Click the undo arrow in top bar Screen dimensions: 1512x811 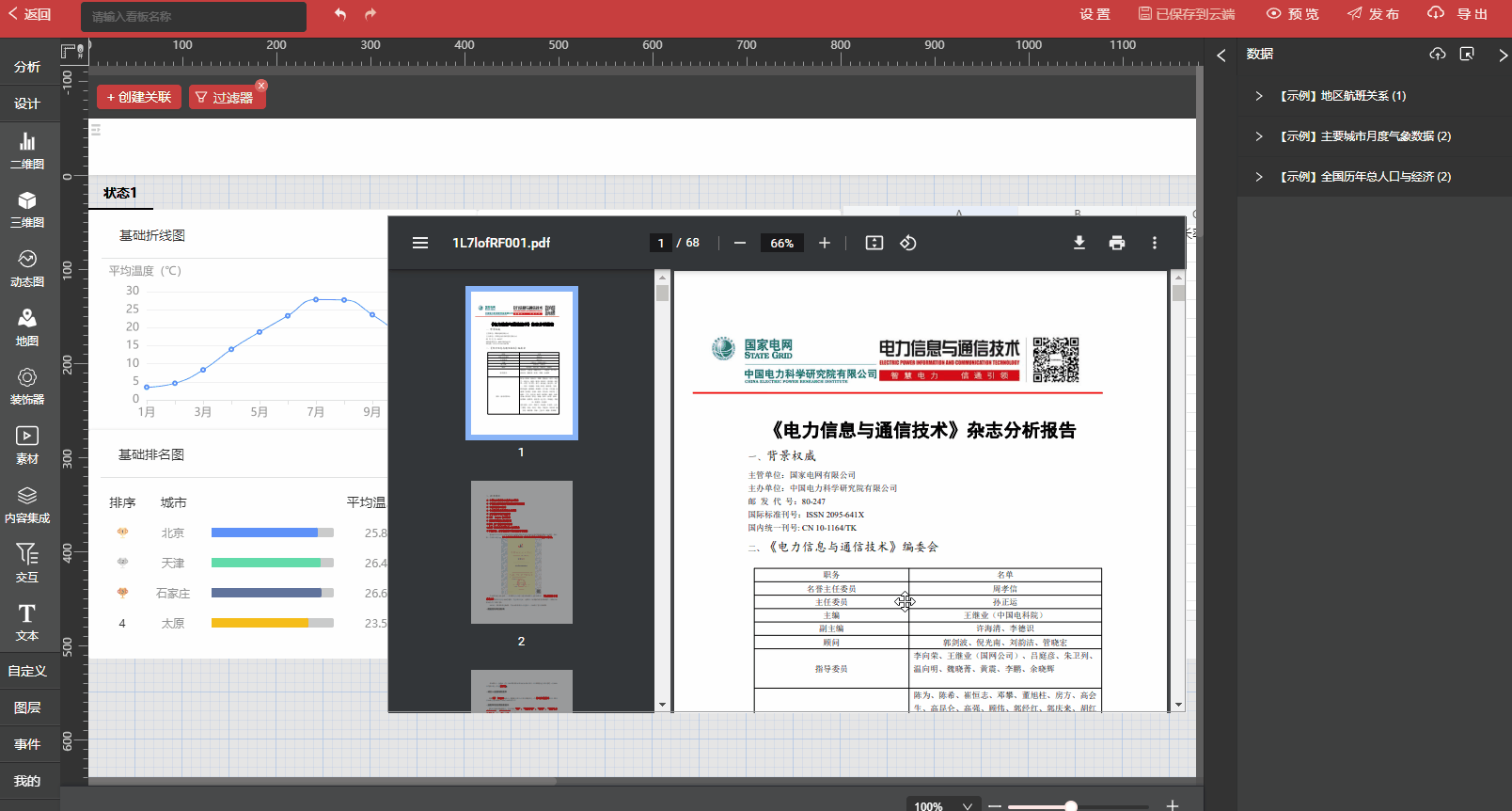pyautogui.click(x=340, y=14)
